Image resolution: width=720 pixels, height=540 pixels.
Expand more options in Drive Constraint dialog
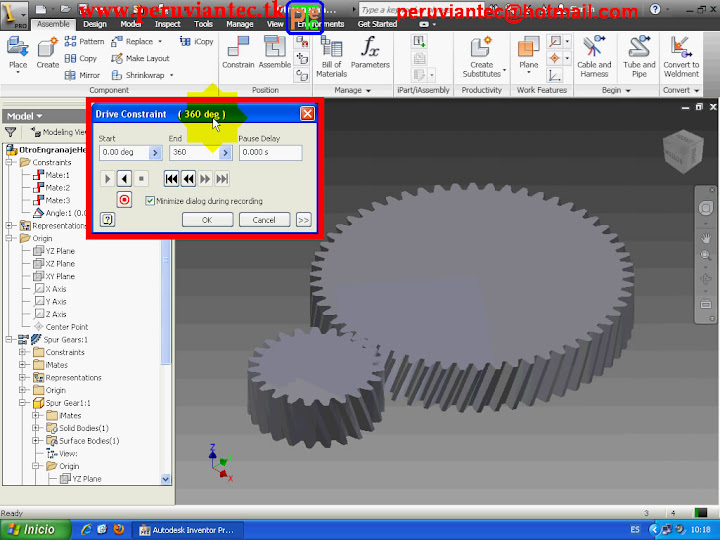304,220
